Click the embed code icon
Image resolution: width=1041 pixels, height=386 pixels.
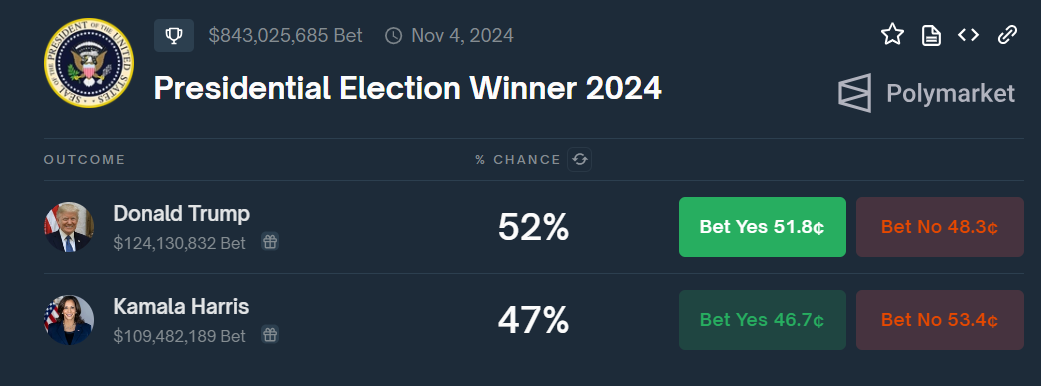969,35
